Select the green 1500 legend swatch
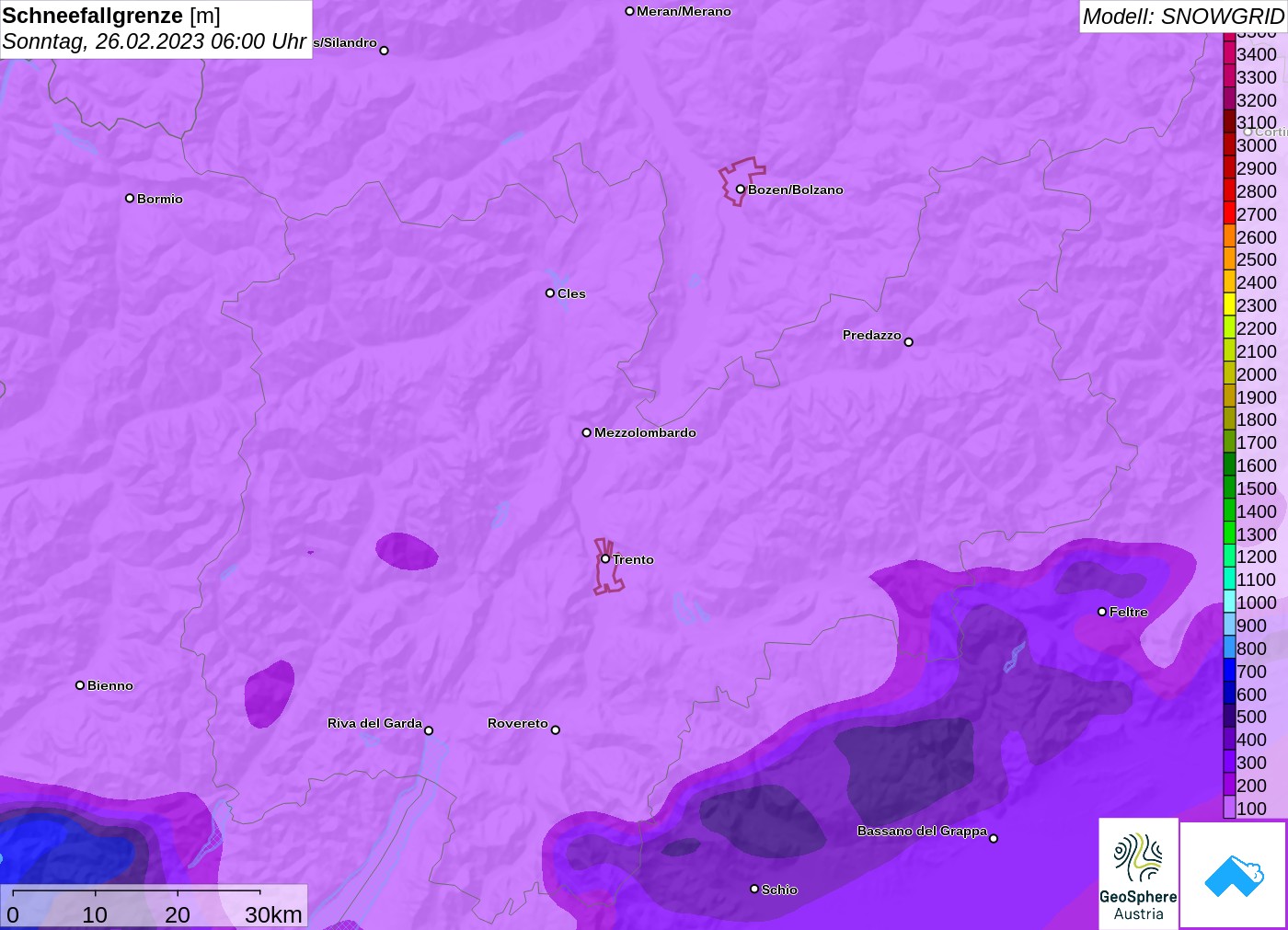The height and width of the screenshot is (930, 1288). click(x=1229, y=488)
